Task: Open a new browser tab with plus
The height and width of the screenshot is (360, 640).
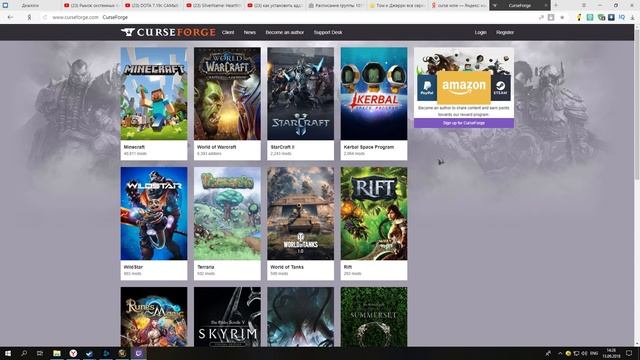Action: 556,5
